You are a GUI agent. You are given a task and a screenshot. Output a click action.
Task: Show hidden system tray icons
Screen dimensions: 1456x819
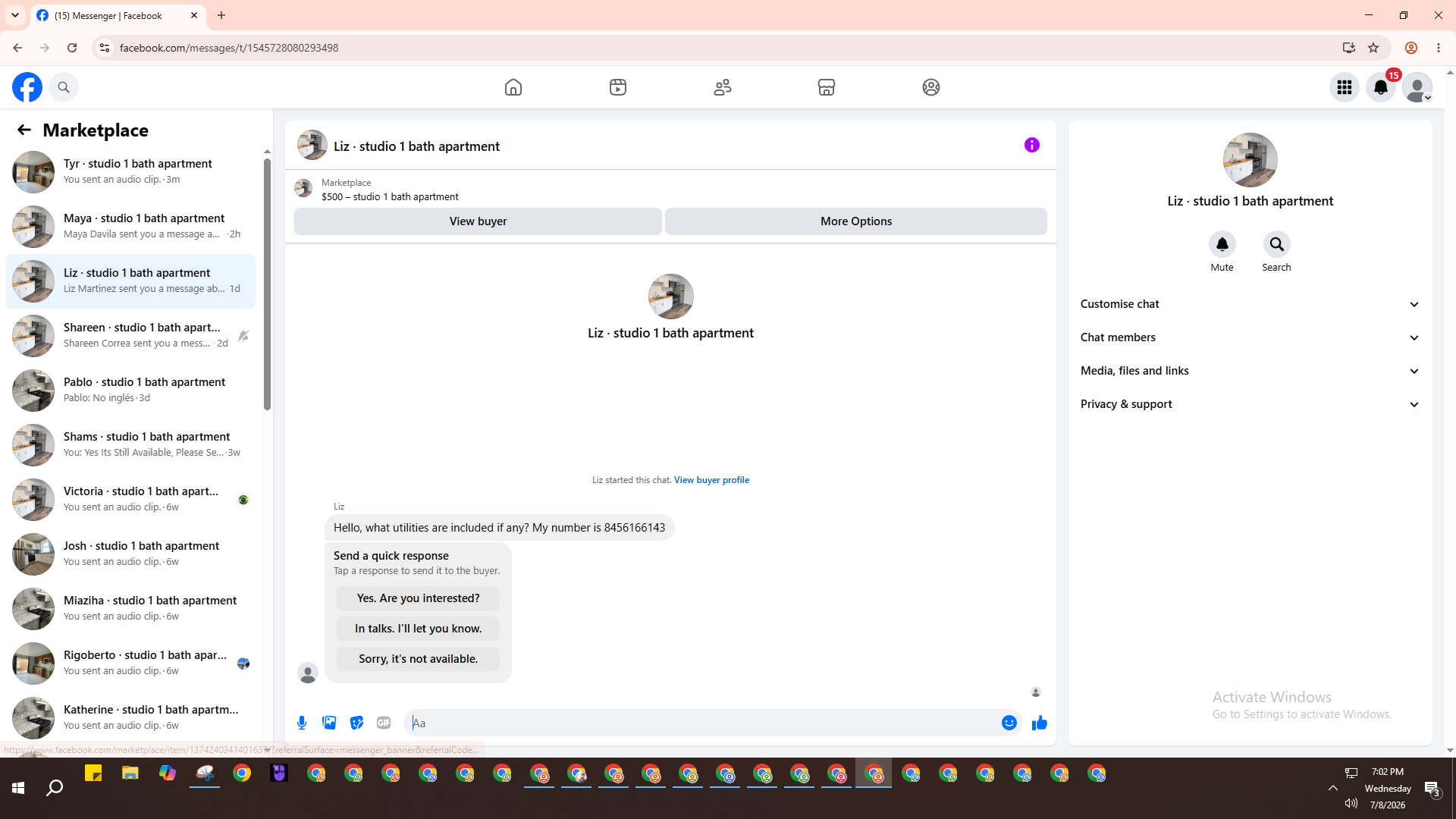point(1332,789)
